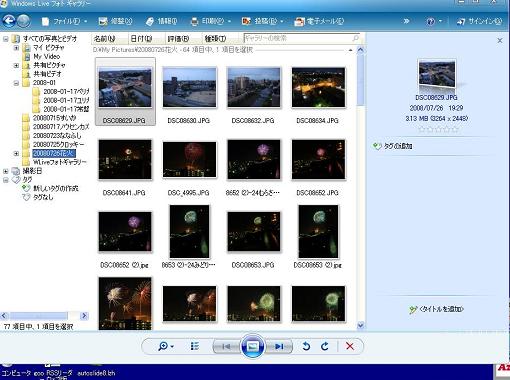Set rating using the stars in info pane
The image size is (510, 380).
click(x=438, y=130)
